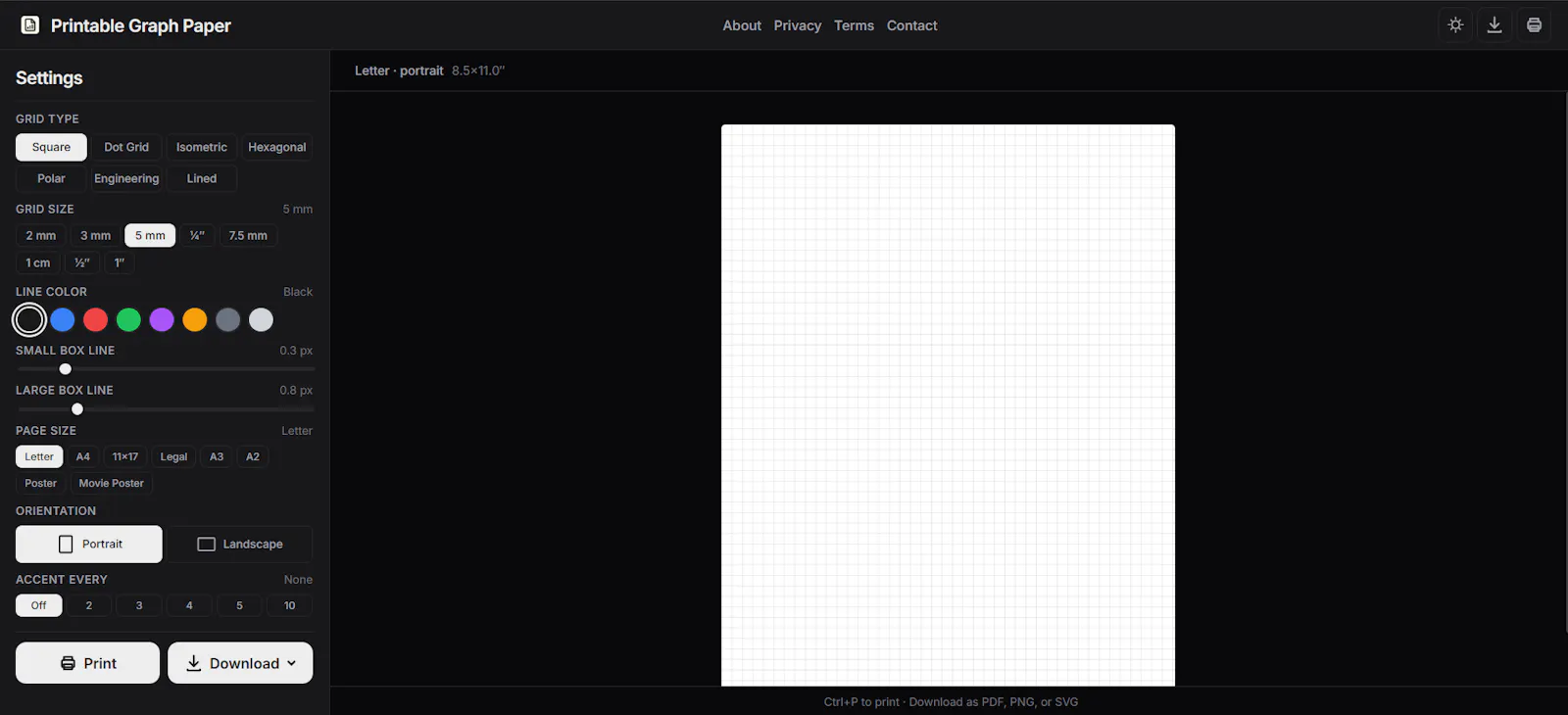
Task: Click the download icon in top bar
Action: point(1494,25)
